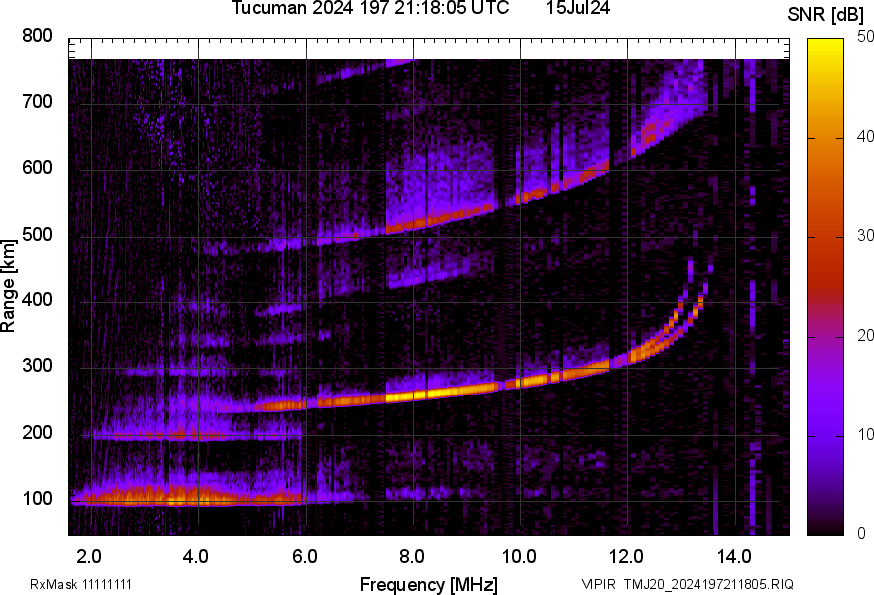Click range axis tick '100'
The width and height of the screenshot is (874, 595).
(37, 499)
